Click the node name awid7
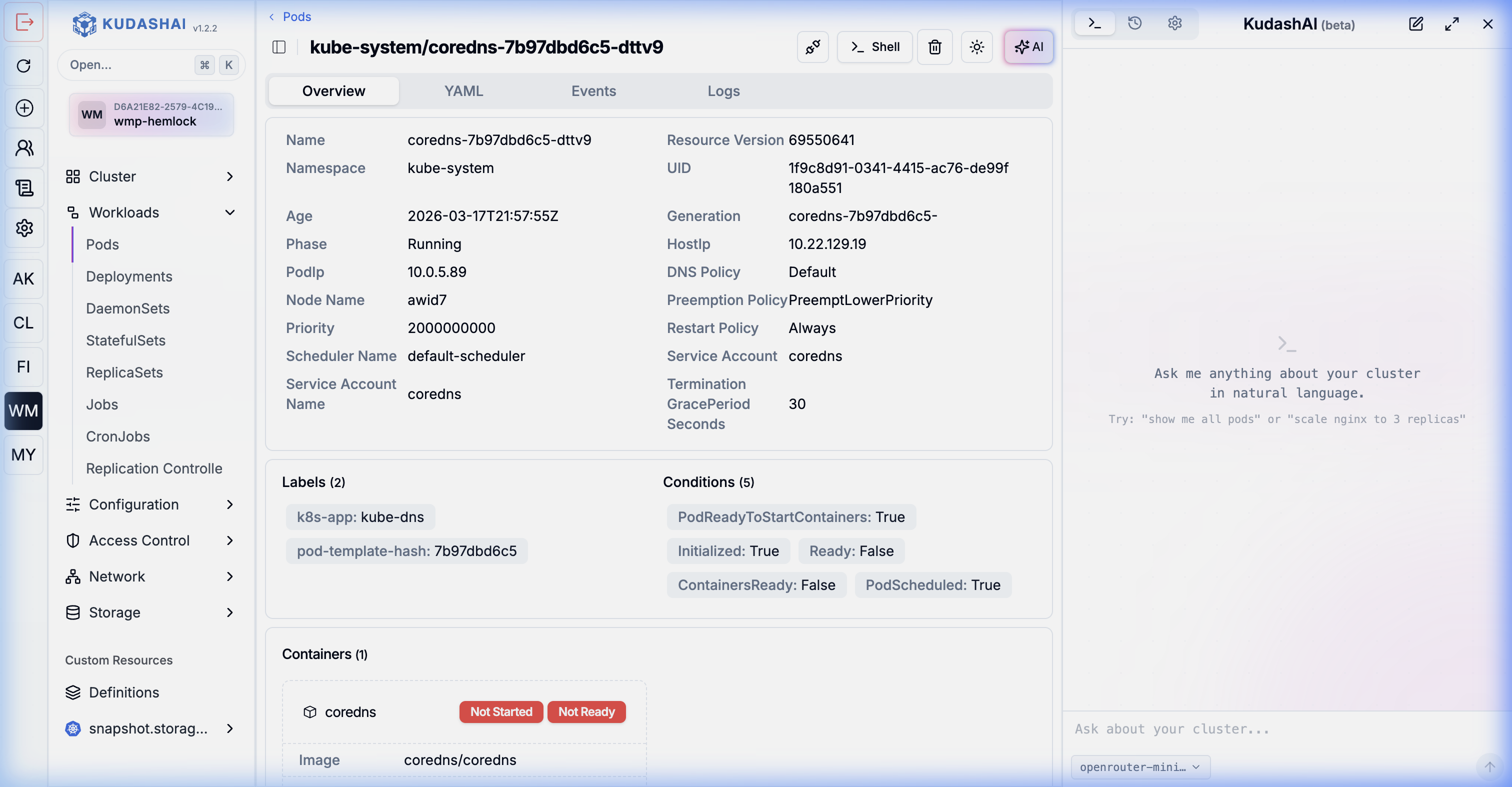The width and height of the screenshot is (1512, 787). [x=426, y=300]
